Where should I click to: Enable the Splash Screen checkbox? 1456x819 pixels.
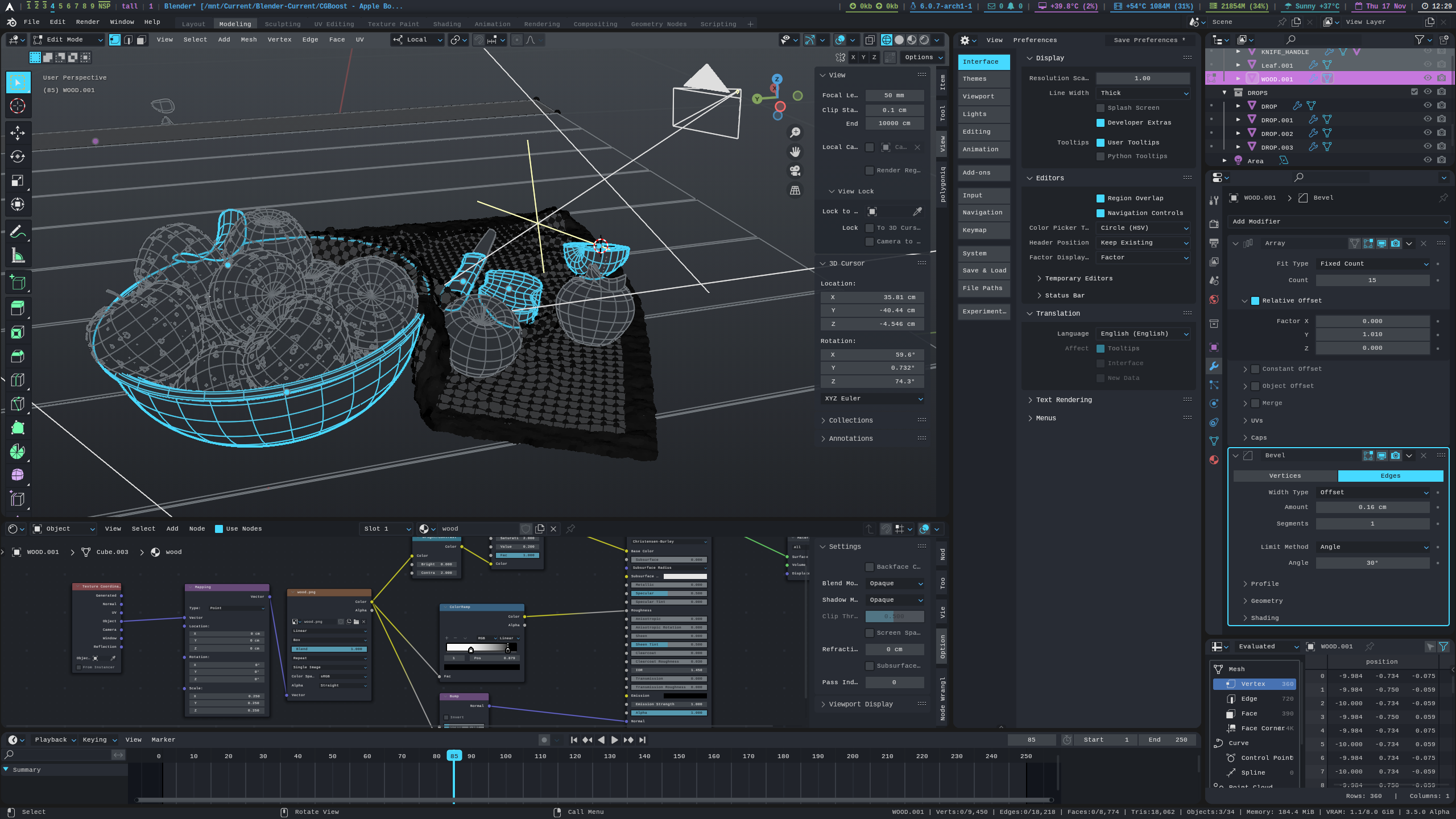(1101, 107)
